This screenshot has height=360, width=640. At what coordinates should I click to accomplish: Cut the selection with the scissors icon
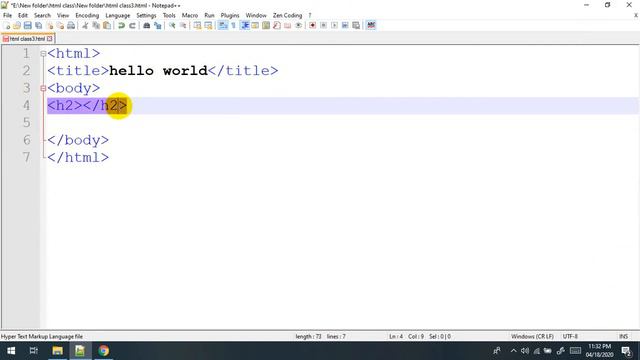(x=85, y=25)
